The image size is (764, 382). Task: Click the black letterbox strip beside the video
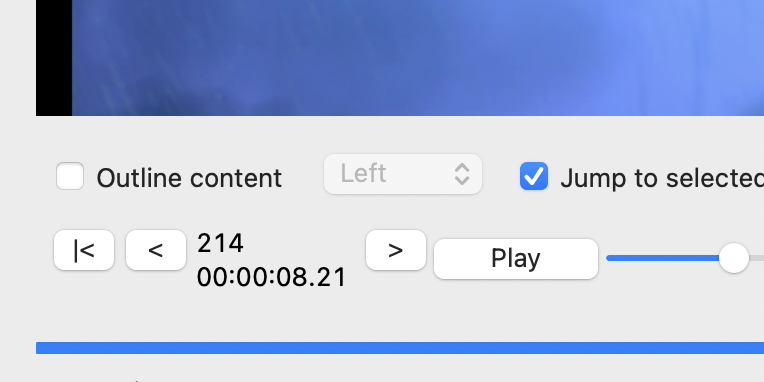tap(54, 57)
